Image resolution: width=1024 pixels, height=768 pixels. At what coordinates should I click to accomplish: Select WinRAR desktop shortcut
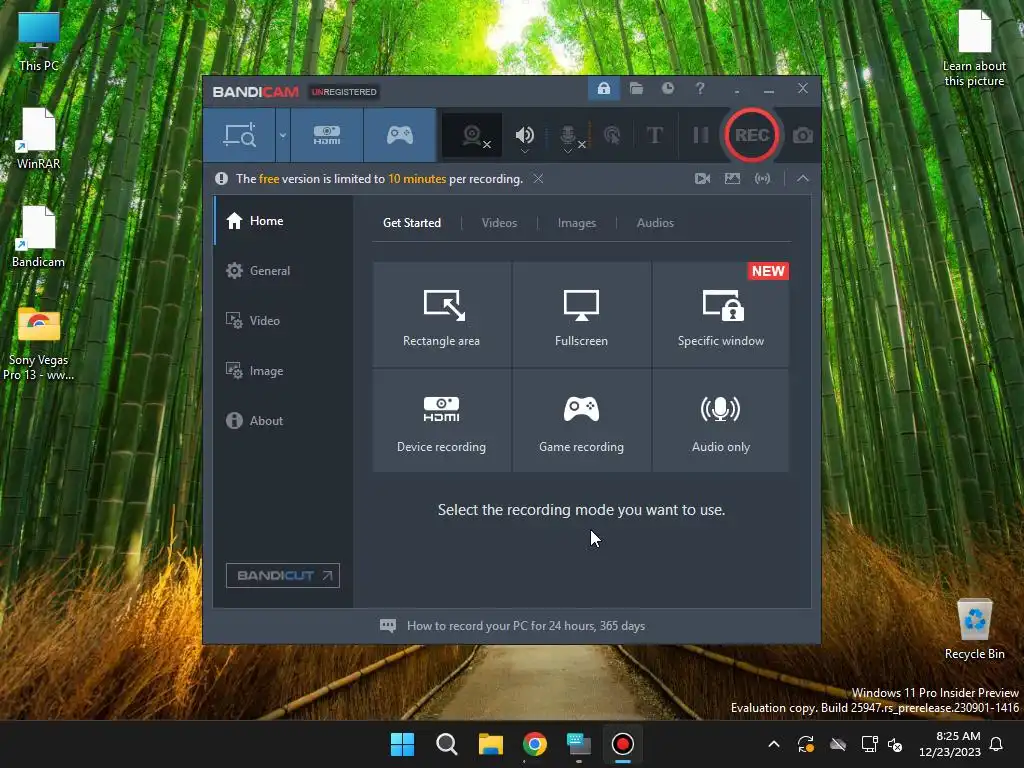(39, 139)
